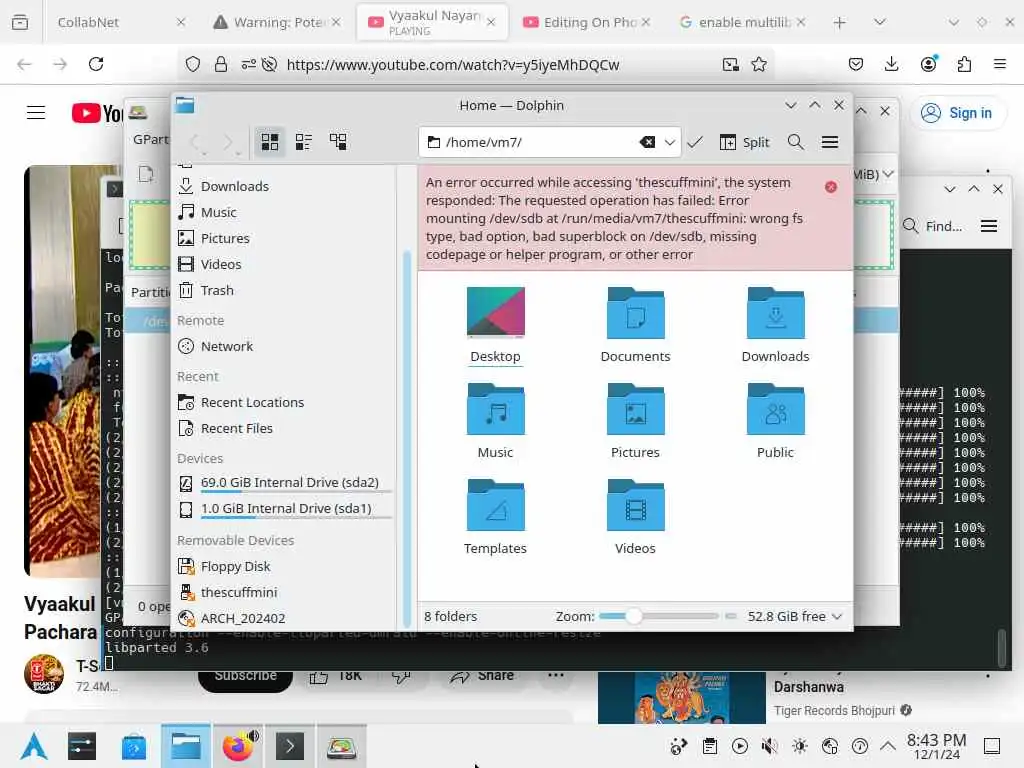Select the Downloads folder in file view
Image resolution: width=1024 pixels, height=768 pixels.
click(x=775, y=325)
